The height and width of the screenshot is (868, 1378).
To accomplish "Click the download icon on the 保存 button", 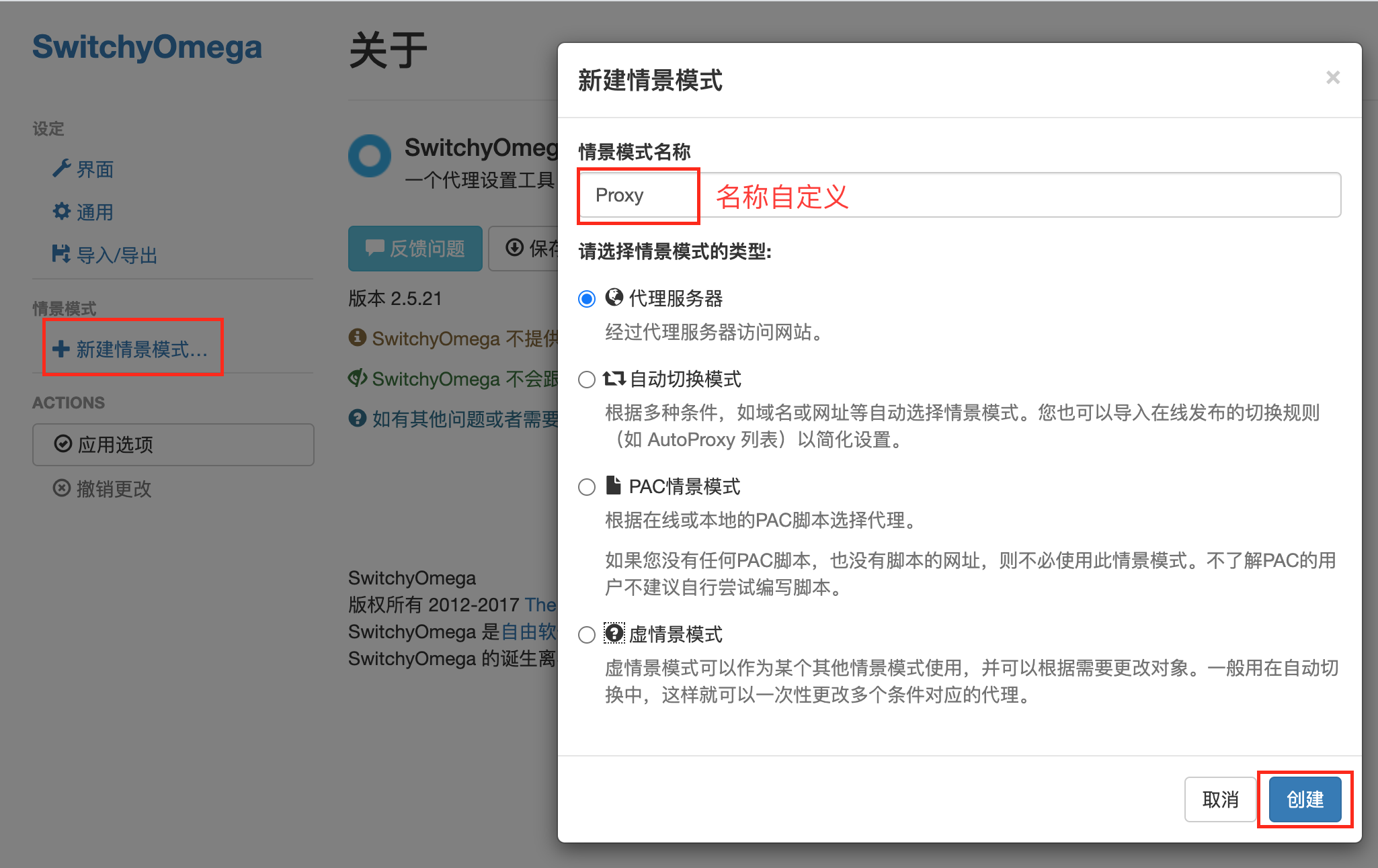I will 515,248.
